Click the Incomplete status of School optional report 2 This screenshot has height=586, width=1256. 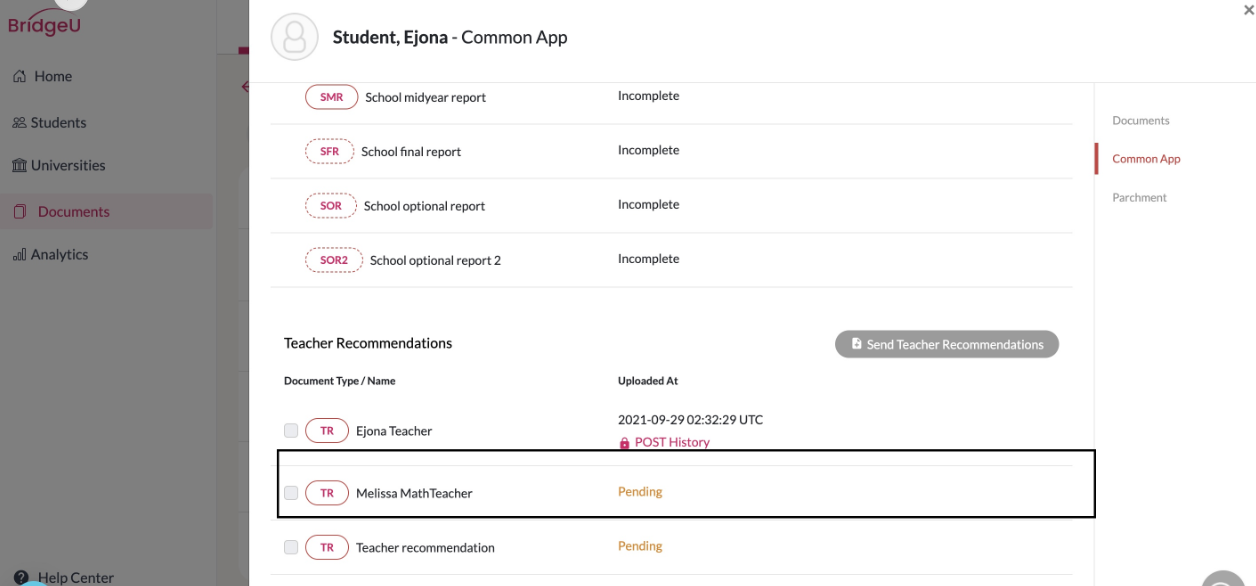[x=648, y=258]
